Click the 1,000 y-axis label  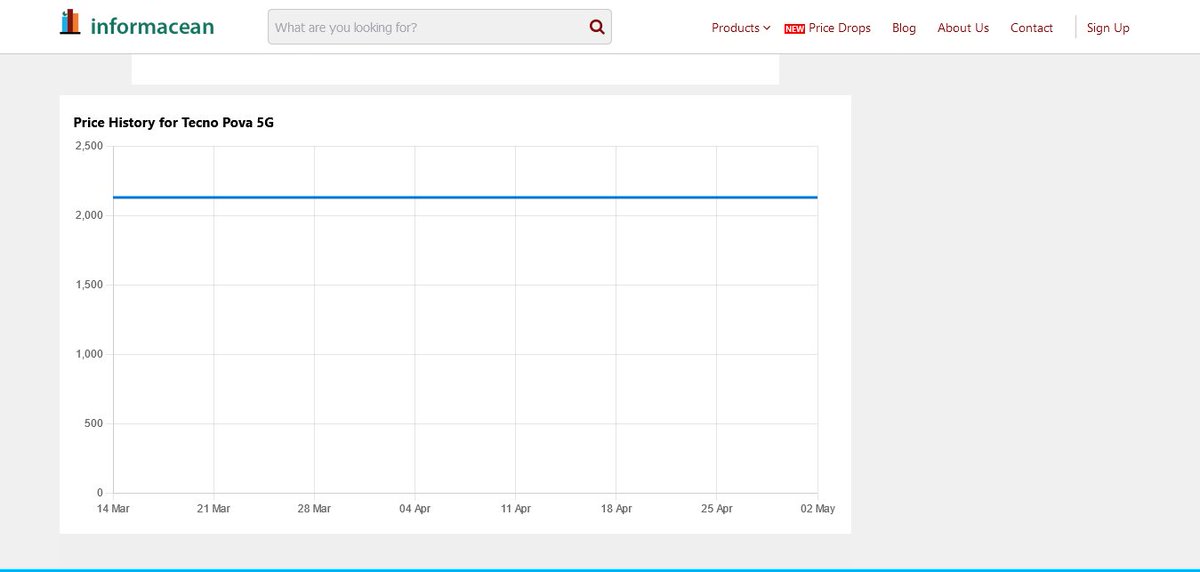click(x=89, y=354)
